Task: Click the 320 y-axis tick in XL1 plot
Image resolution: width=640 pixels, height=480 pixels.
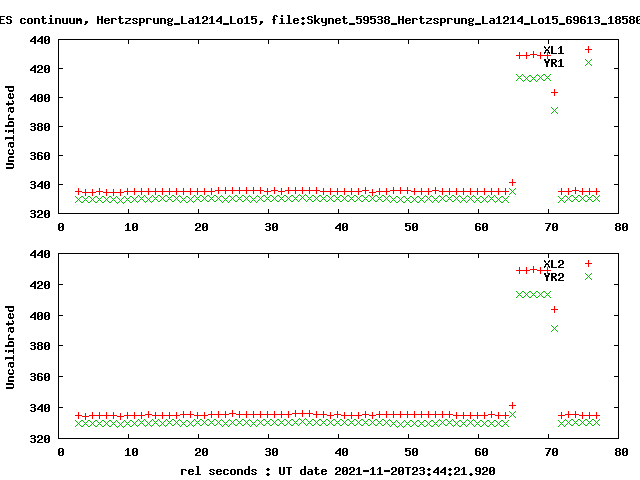Action: pyautogui.click(x=40, y=214)
